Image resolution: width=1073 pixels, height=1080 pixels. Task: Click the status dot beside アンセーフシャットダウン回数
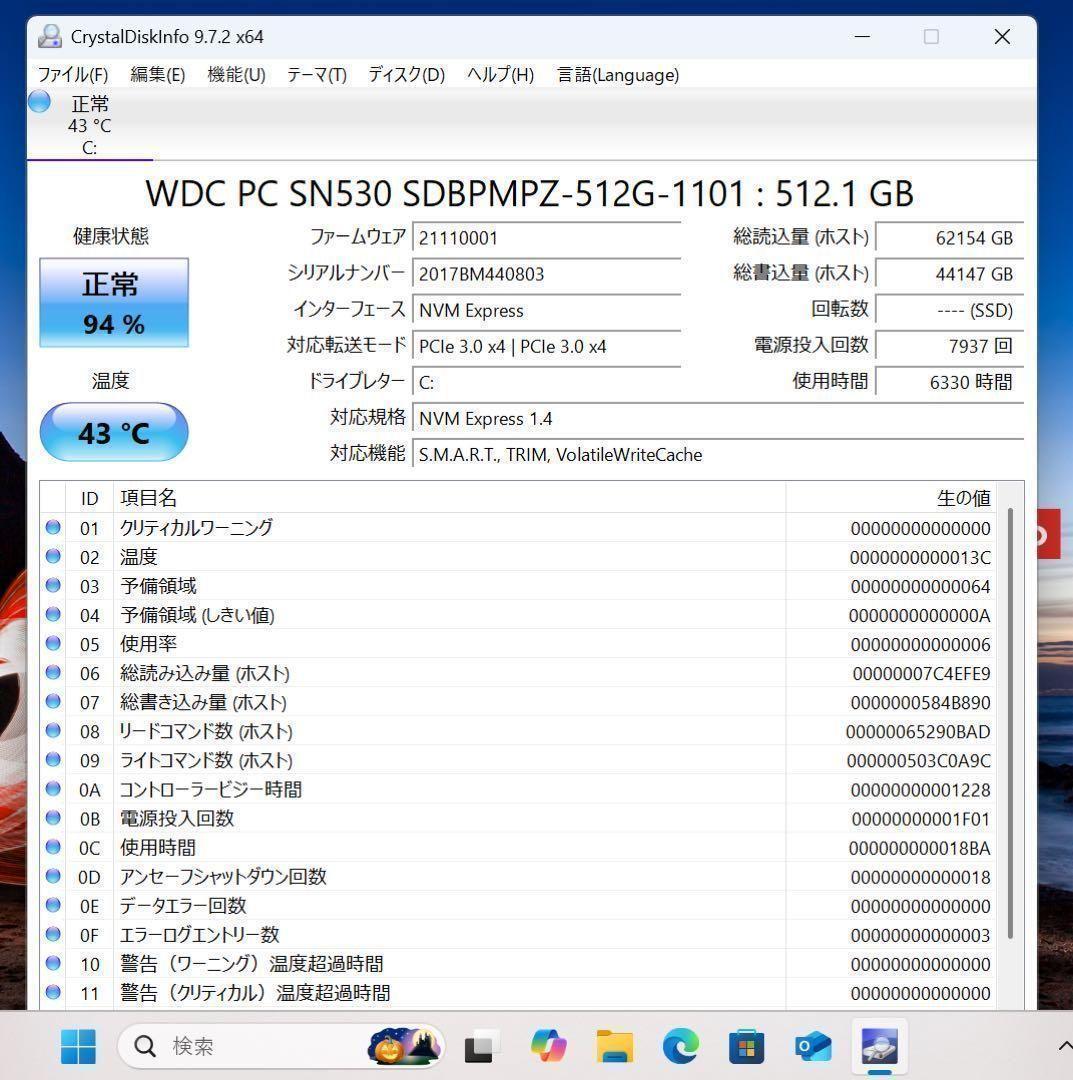(53, 877)
